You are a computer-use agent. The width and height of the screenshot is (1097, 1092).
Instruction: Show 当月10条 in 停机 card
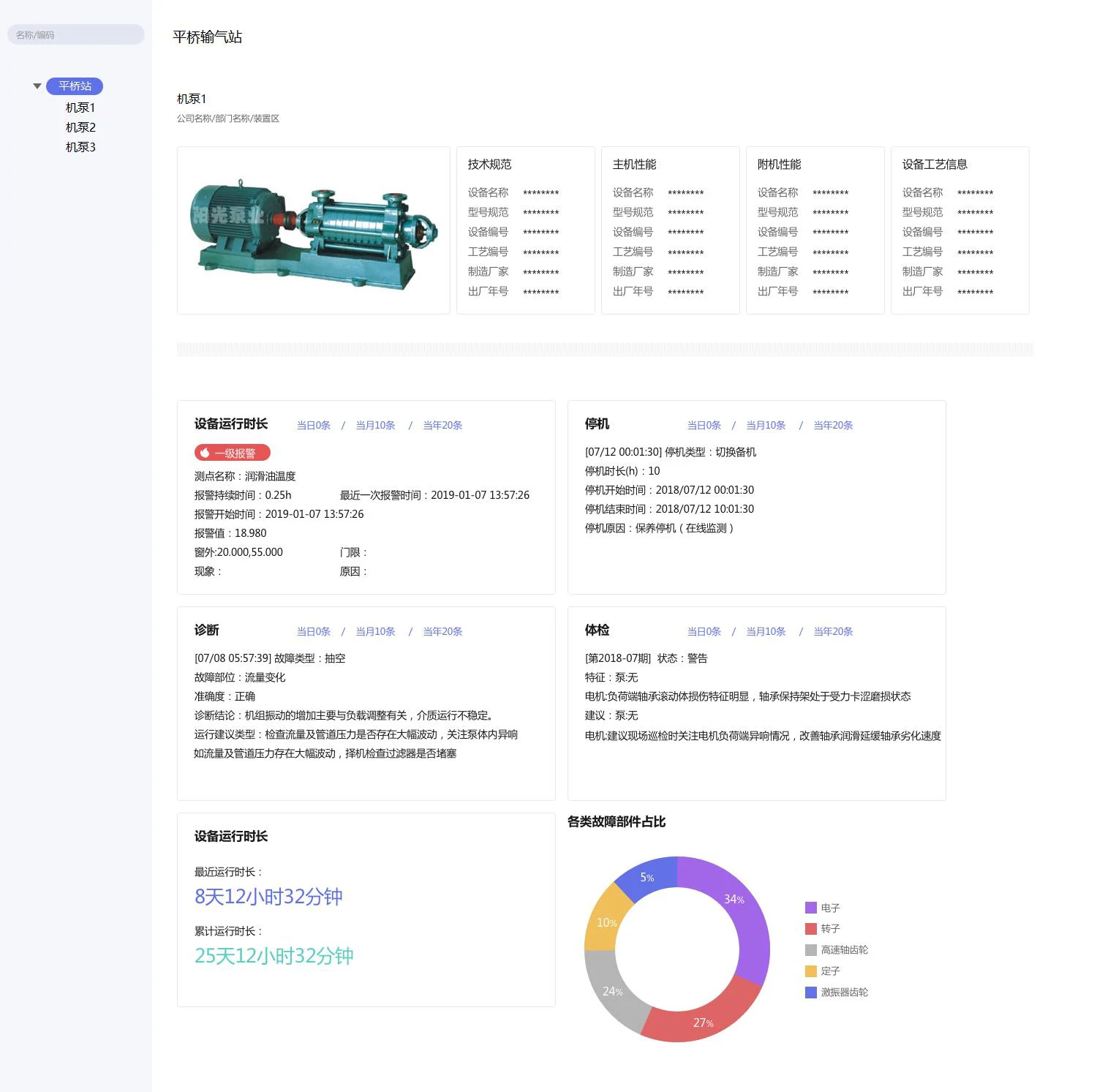(x=766, y=425)
